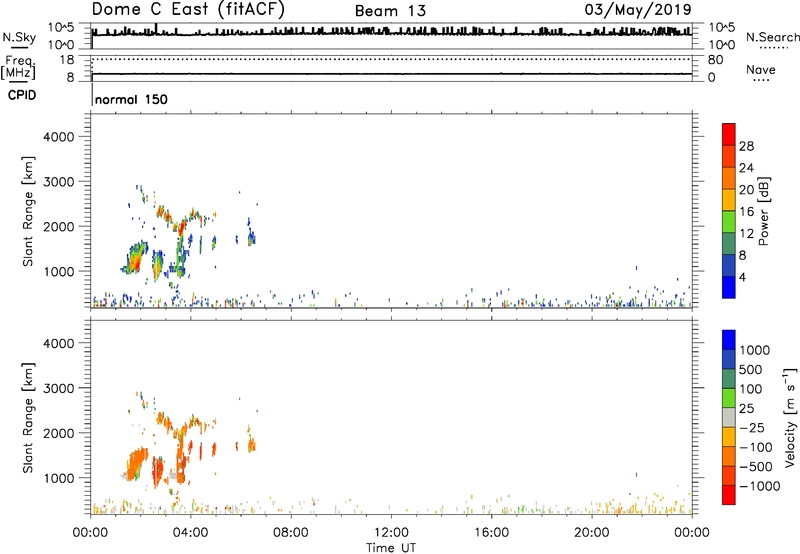Click the '-1000' tick on Velocity colorbar
Viewport: 800px width, 554px height.
pos(760,486)
